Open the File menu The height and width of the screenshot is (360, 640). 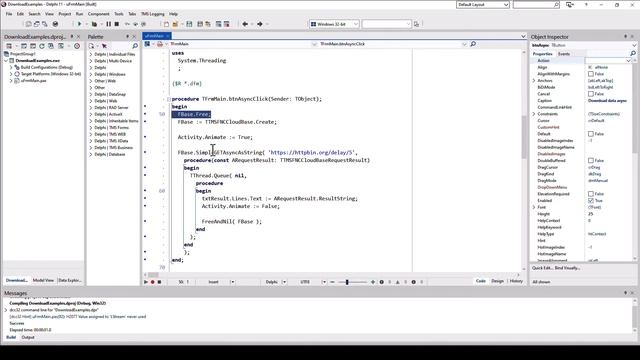pos(9,14)
